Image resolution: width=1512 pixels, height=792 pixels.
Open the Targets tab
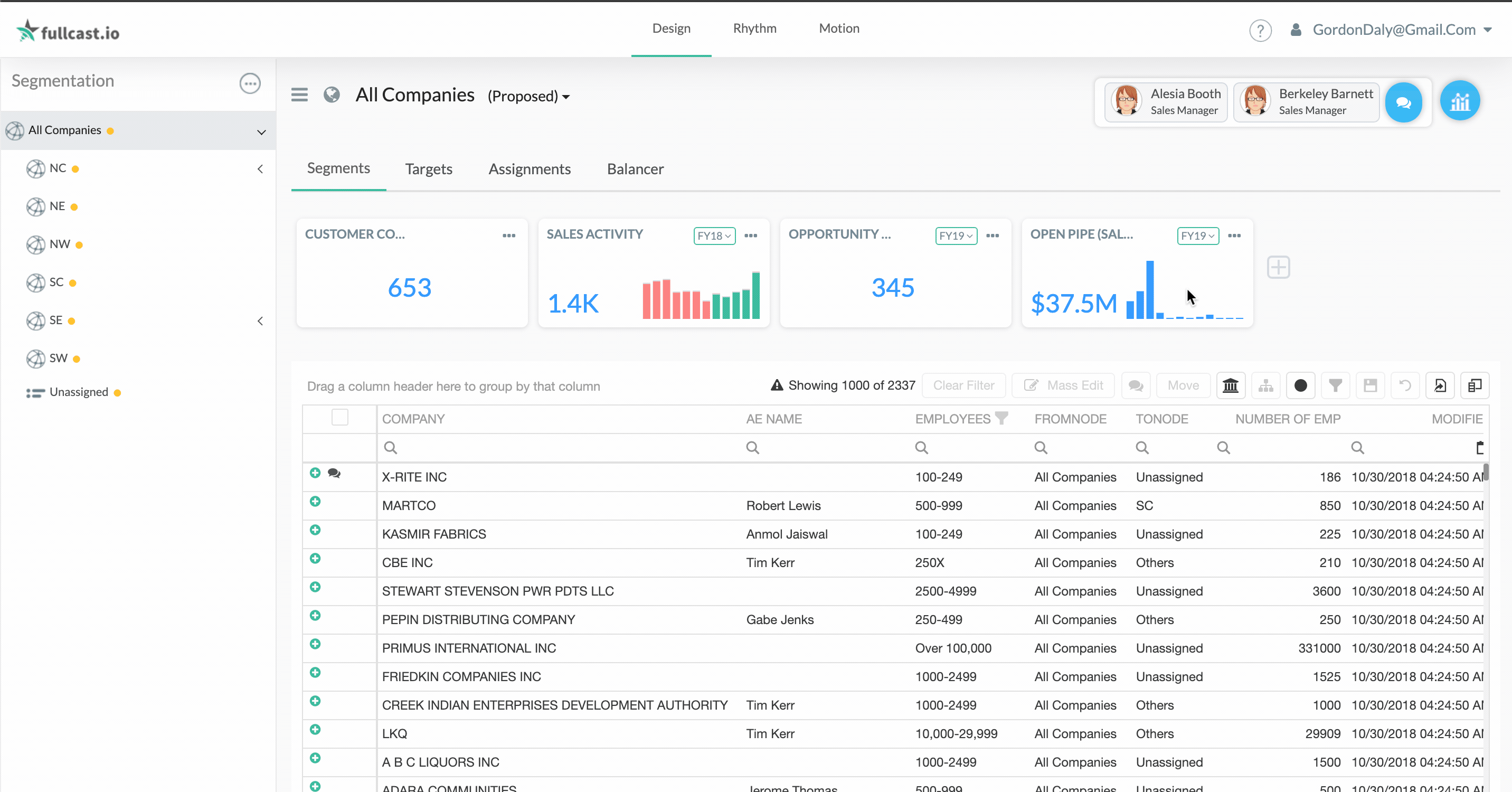pos(429,169)
